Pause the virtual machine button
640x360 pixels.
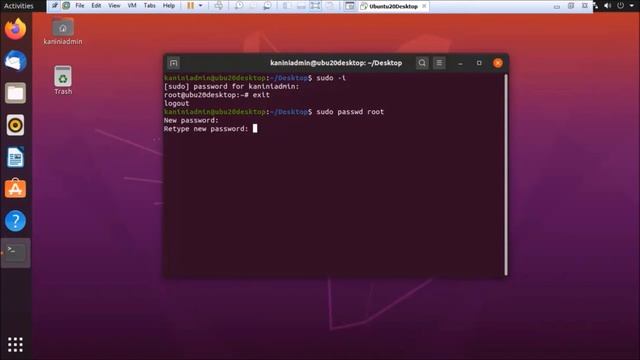point(190,6)
